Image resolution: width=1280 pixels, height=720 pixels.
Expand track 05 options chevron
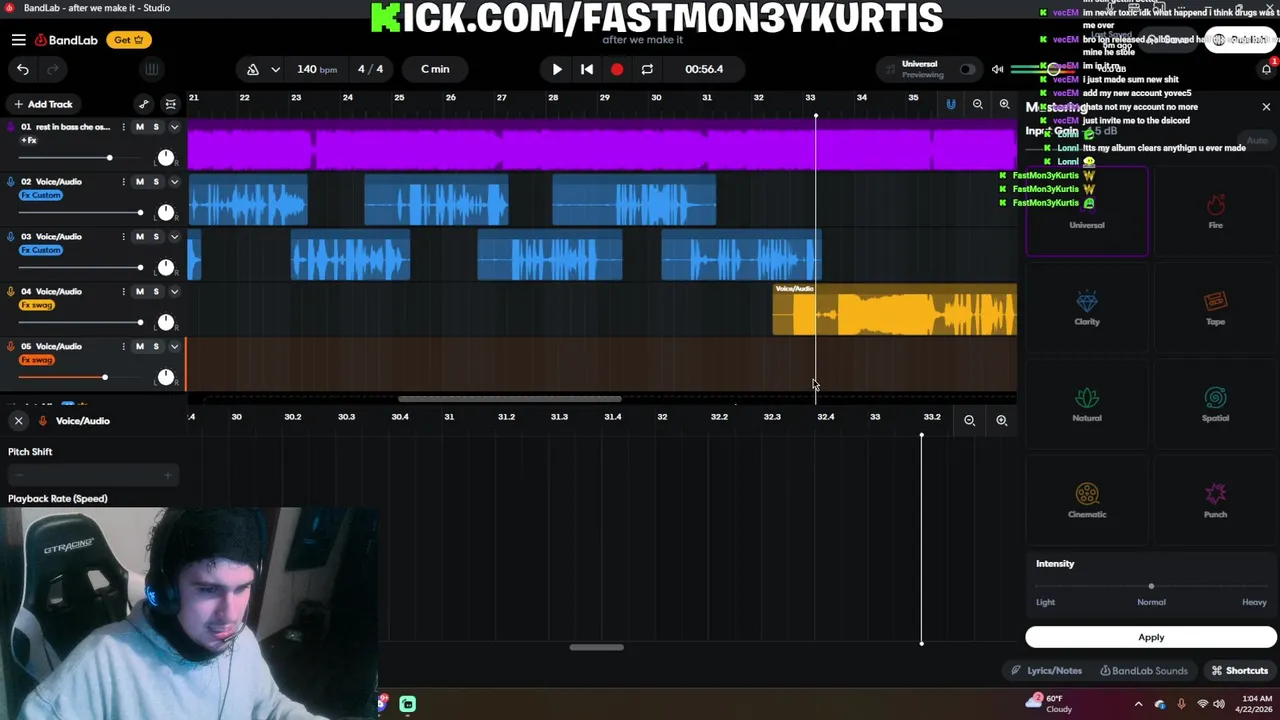174,346
